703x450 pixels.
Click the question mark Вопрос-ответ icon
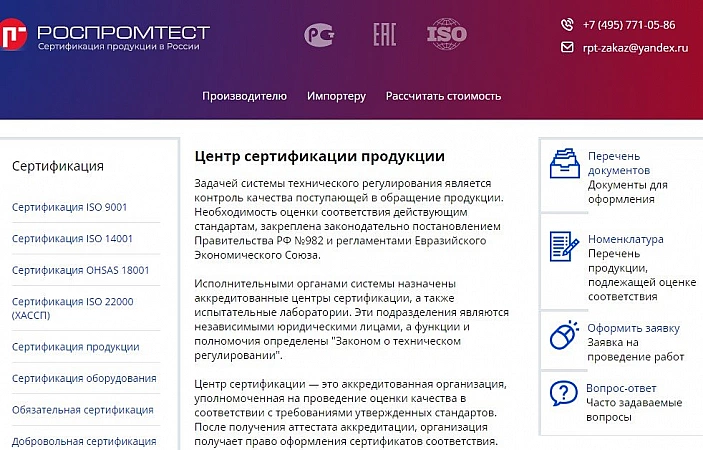[x=565, y=392]
